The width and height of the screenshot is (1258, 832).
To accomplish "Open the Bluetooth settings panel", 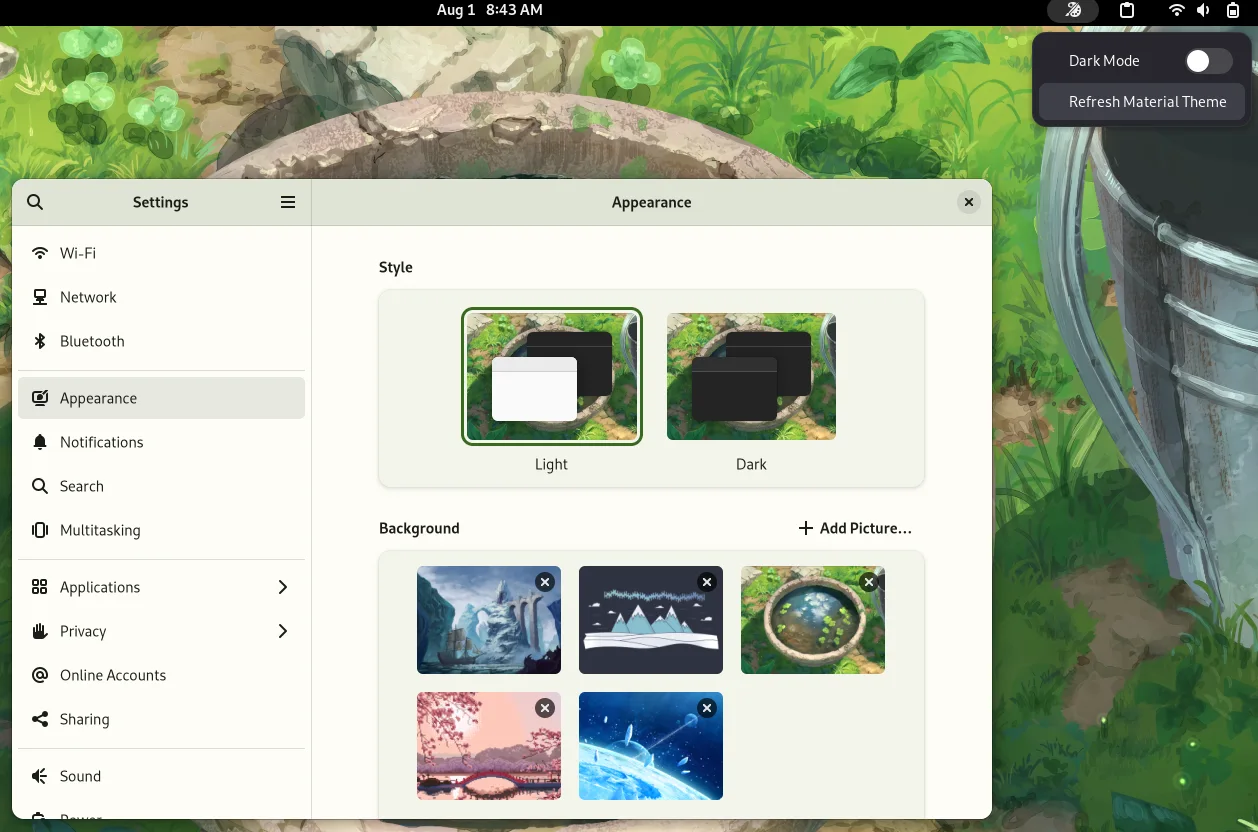I will [92, 341].
